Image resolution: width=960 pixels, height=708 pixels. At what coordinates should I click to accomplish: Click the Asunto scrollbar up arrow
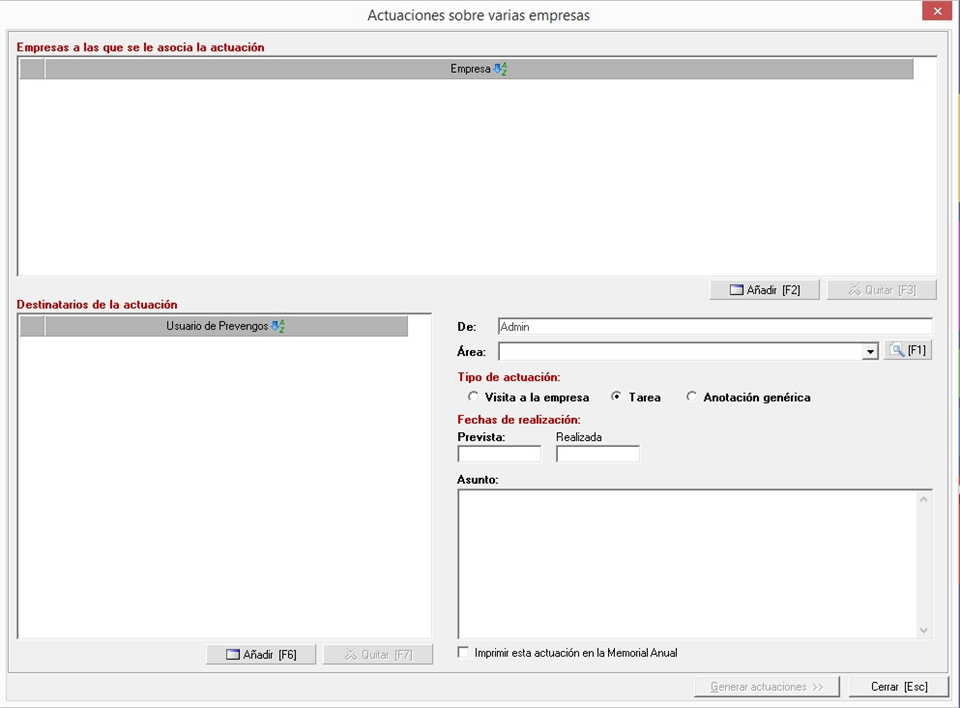[x=924, y=499]
